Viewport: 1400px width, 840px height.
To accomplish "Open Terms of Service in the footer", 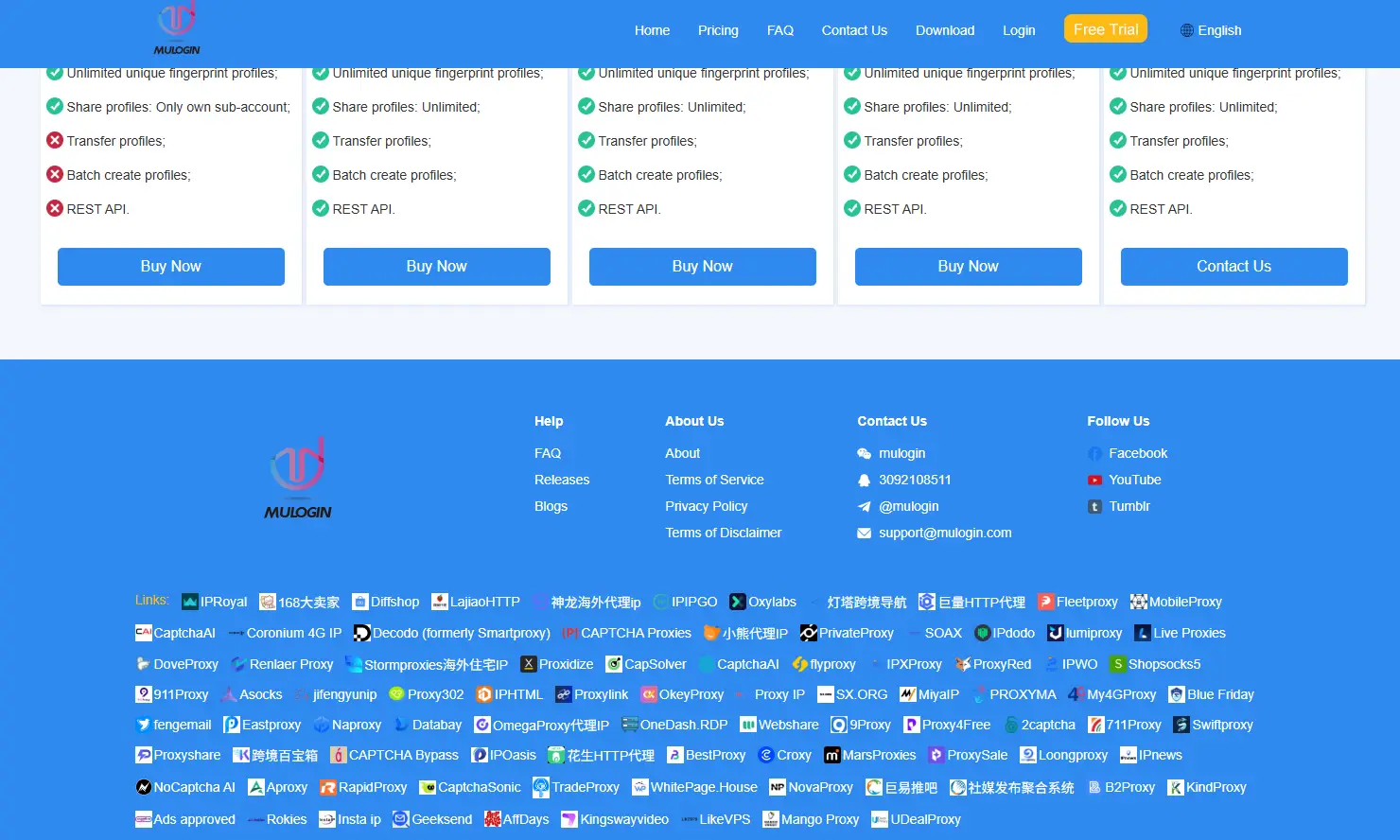I will [x=714, y=481].
